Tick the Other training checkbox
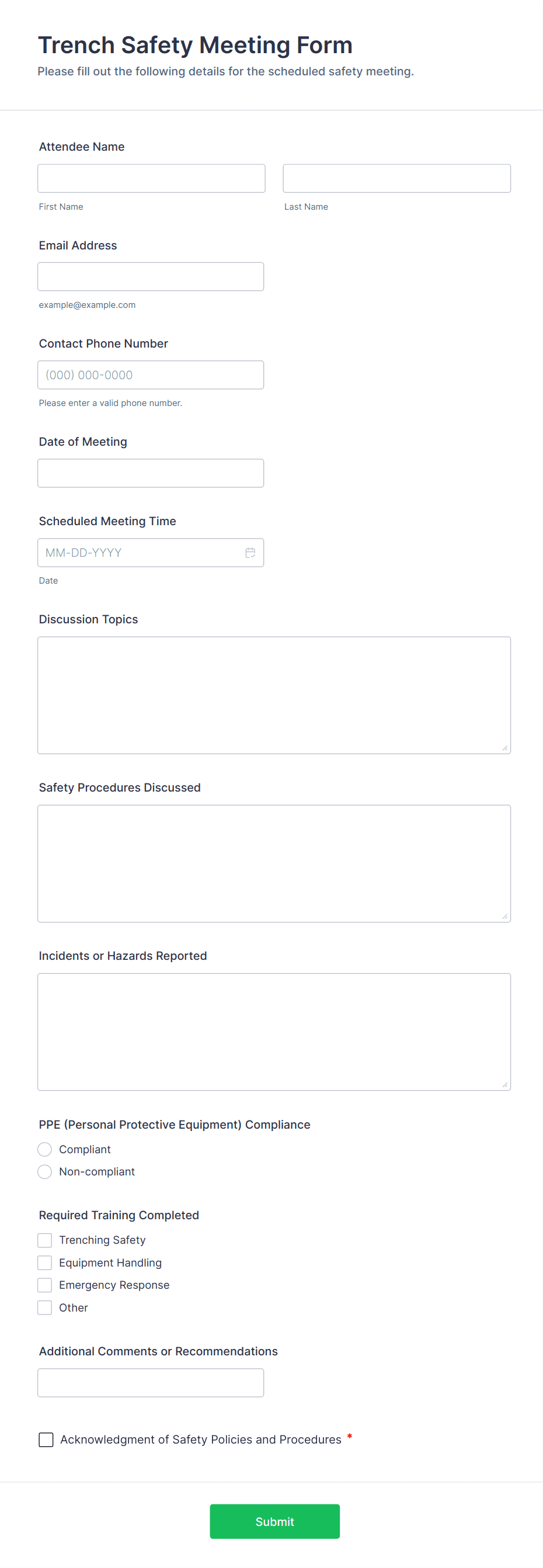This screenshot has height=1568, width=543. pyautogui.click(x=45, y=1307)
